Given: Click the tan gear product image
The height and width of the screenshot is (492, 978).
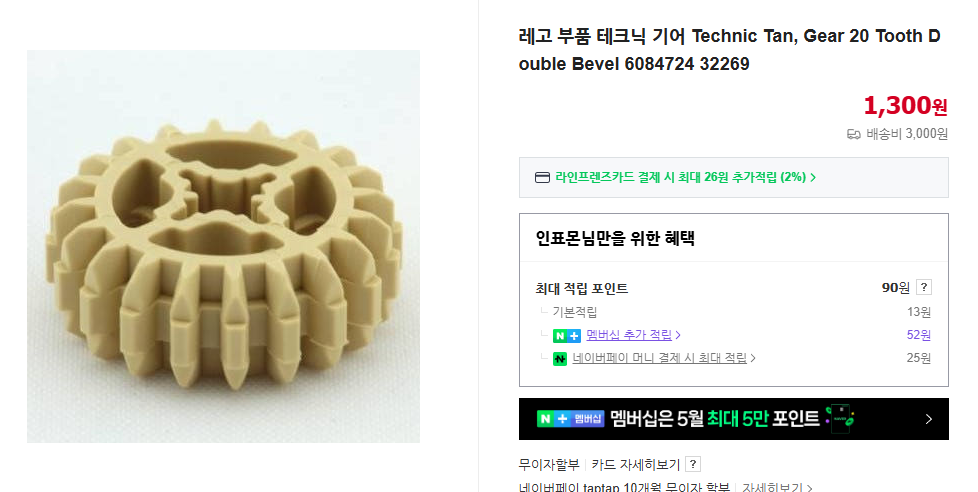Looking at the screenshot, I should [223, 246].
